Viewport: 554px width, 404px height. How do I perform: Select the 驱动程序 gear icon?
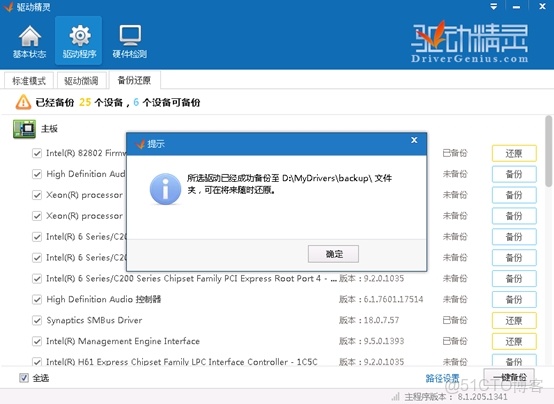pos(79,41)
